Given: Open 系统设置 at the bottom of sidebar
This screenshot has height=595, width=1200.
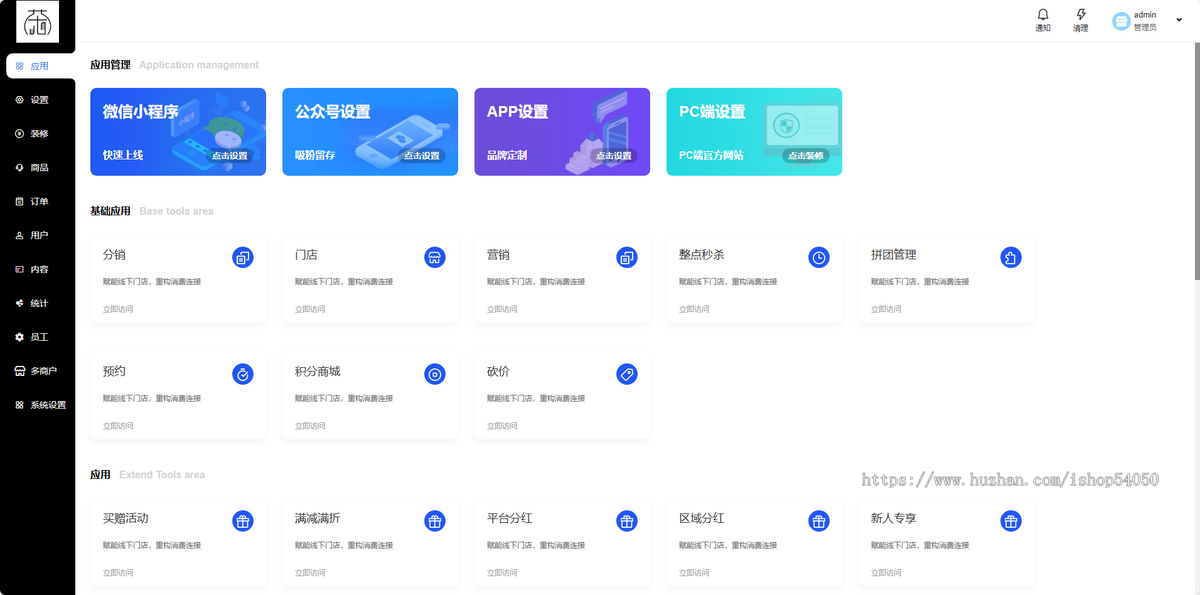Looking at the screenshot, I should pos(40,404).
